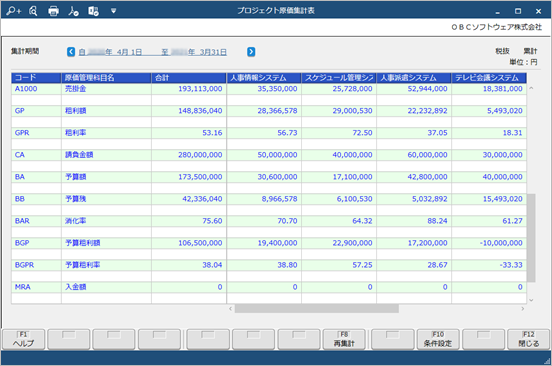552x366 pixels.
Task: Select 予算粗利率 value 57.25
Action: (339, 265)
